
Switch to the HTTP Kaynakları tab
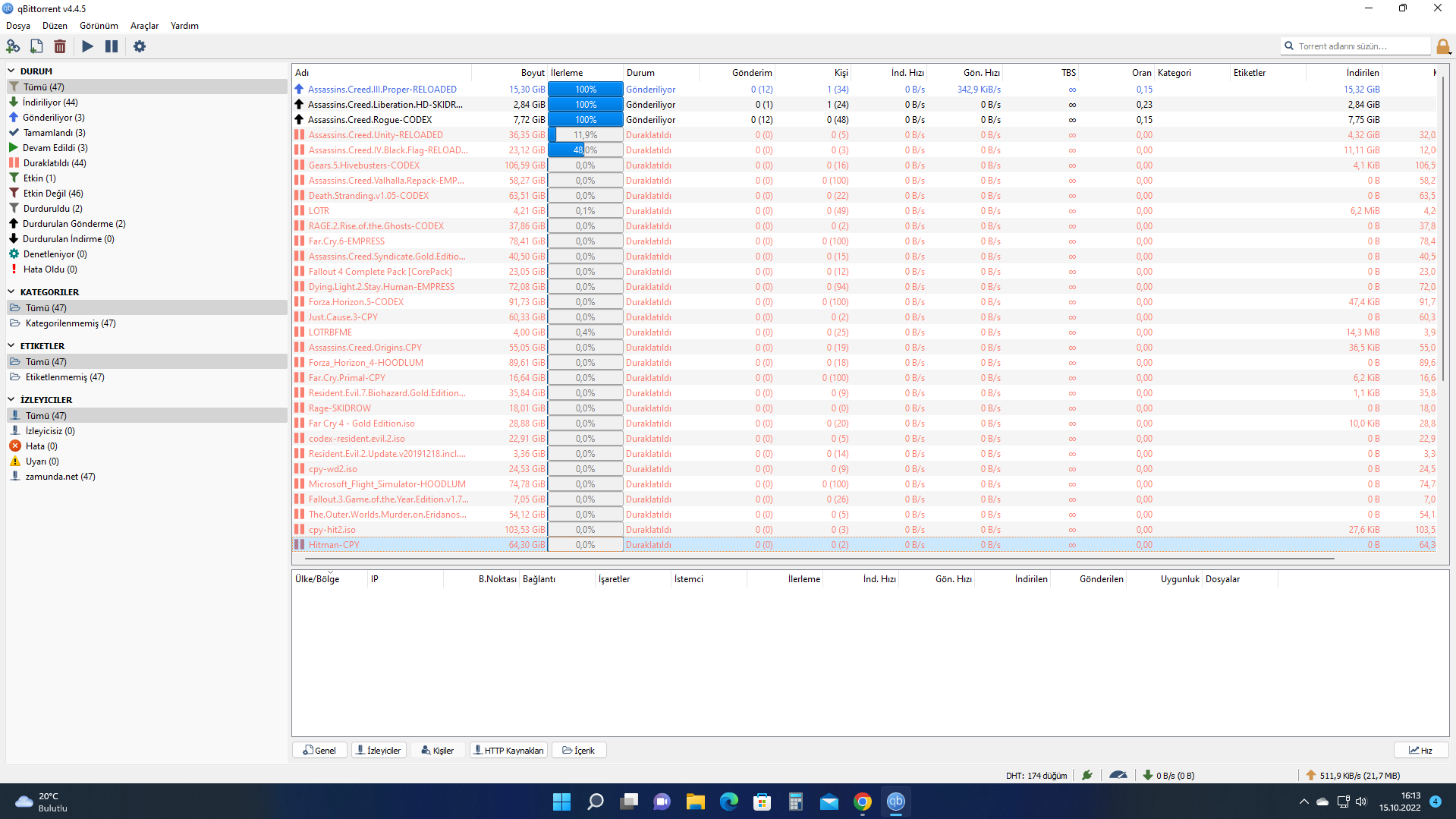(x=508, y=751)
